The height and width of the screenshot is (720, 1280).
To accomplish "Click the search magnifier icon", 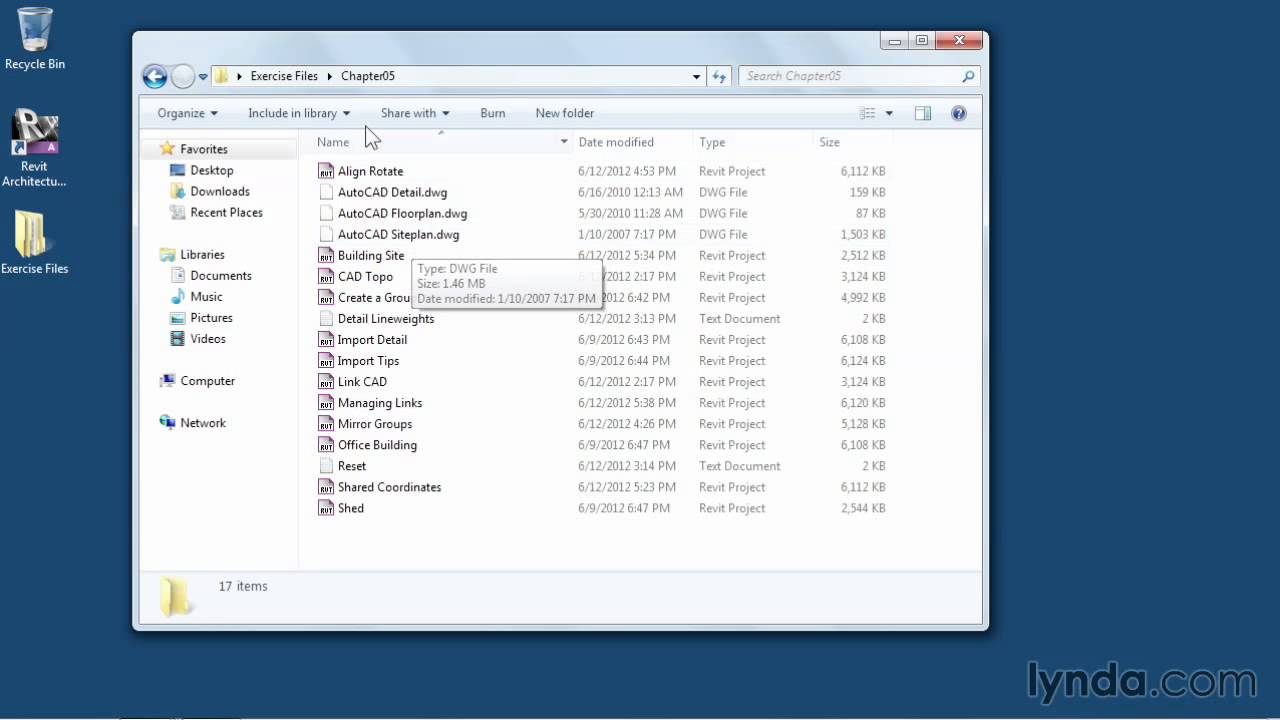I will [967, 76].
